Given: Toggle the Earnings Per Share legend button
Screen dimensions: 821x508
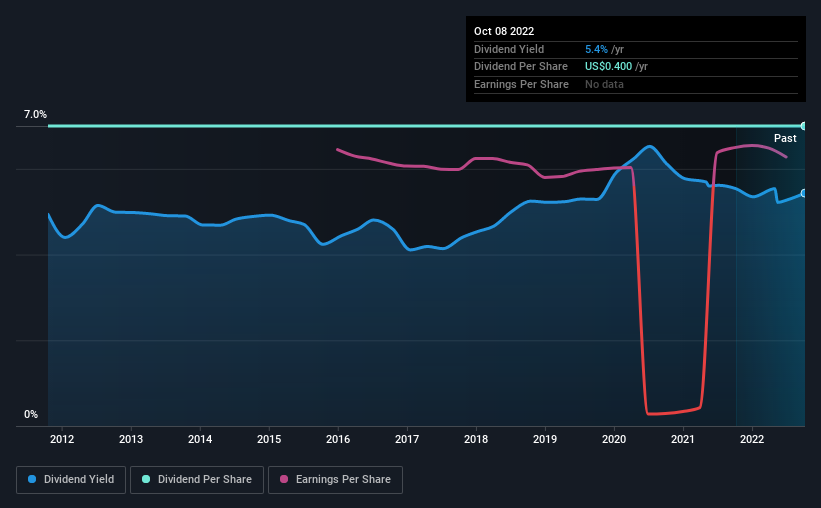Looking at the screenshot, I should 335,480.
